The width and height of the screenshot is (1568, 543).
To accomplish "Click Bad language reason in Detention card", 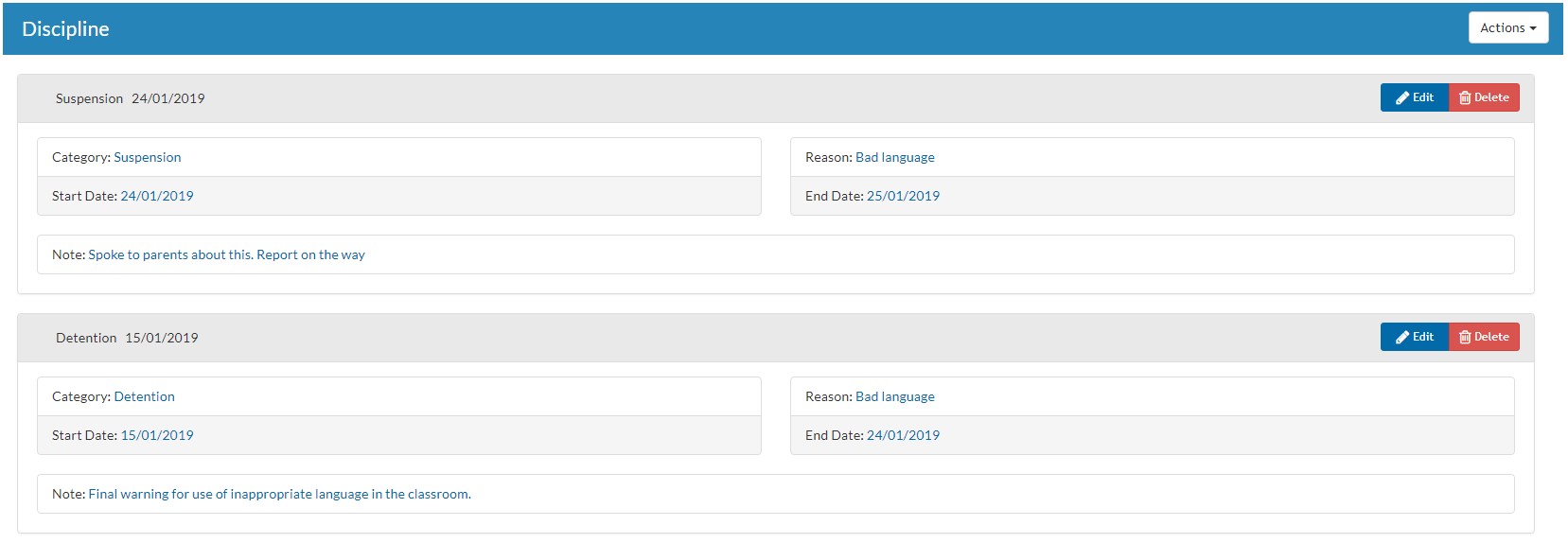I will 895,396.
